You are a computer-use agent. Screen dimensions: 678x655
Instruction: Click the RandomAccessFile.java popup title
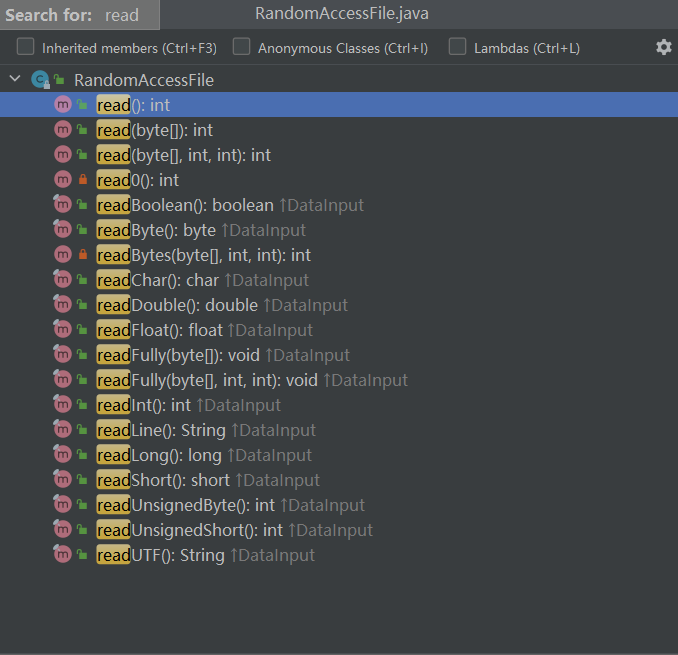click(x=342, y=14)
